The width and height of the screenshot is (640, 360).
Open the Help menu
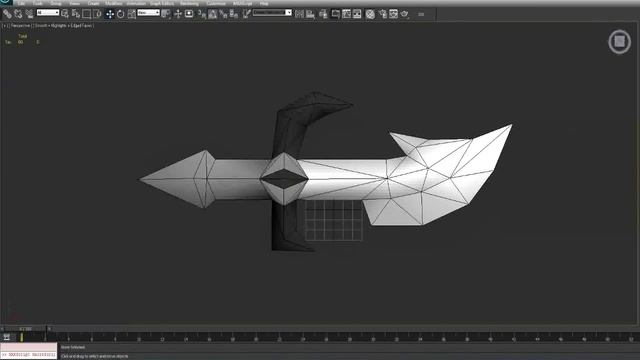pyautogui.click(x=264, y=3)
